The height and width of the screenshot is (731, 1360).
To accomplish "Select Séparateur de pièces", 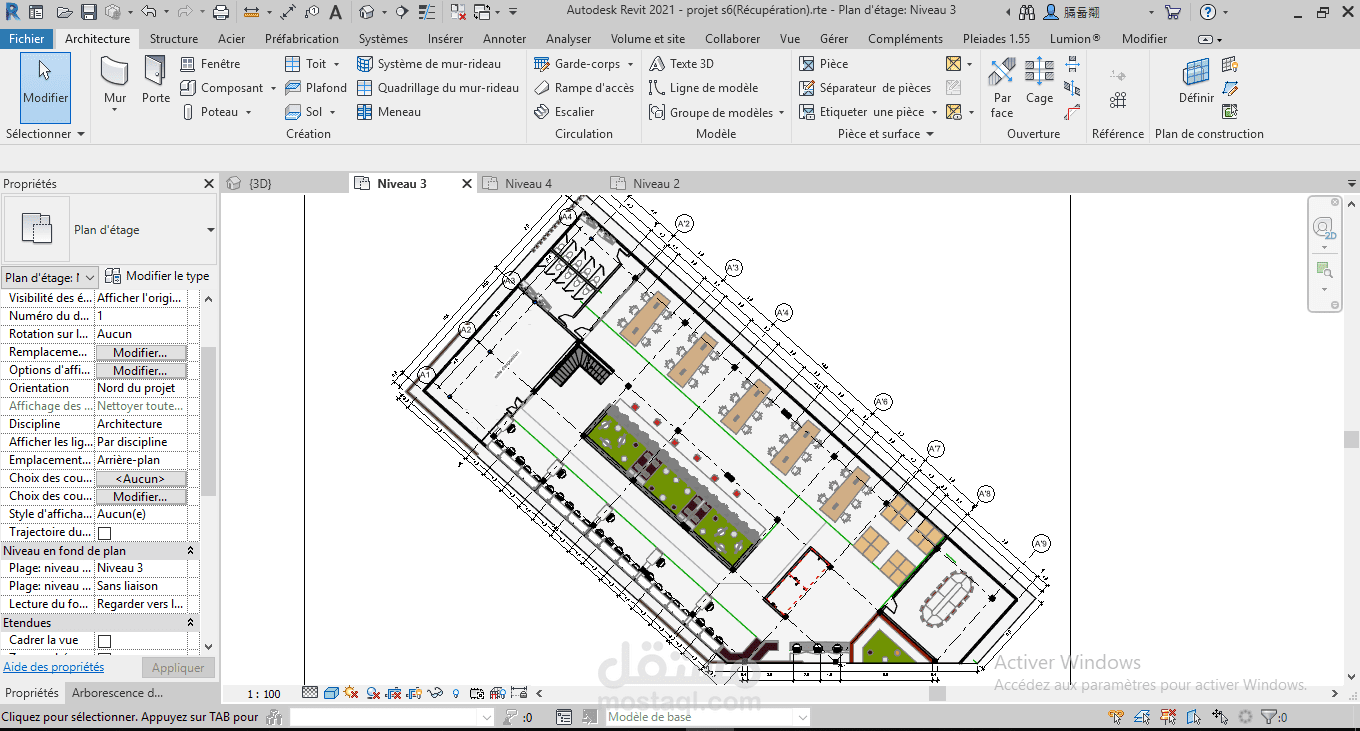I will coord(865,88).
